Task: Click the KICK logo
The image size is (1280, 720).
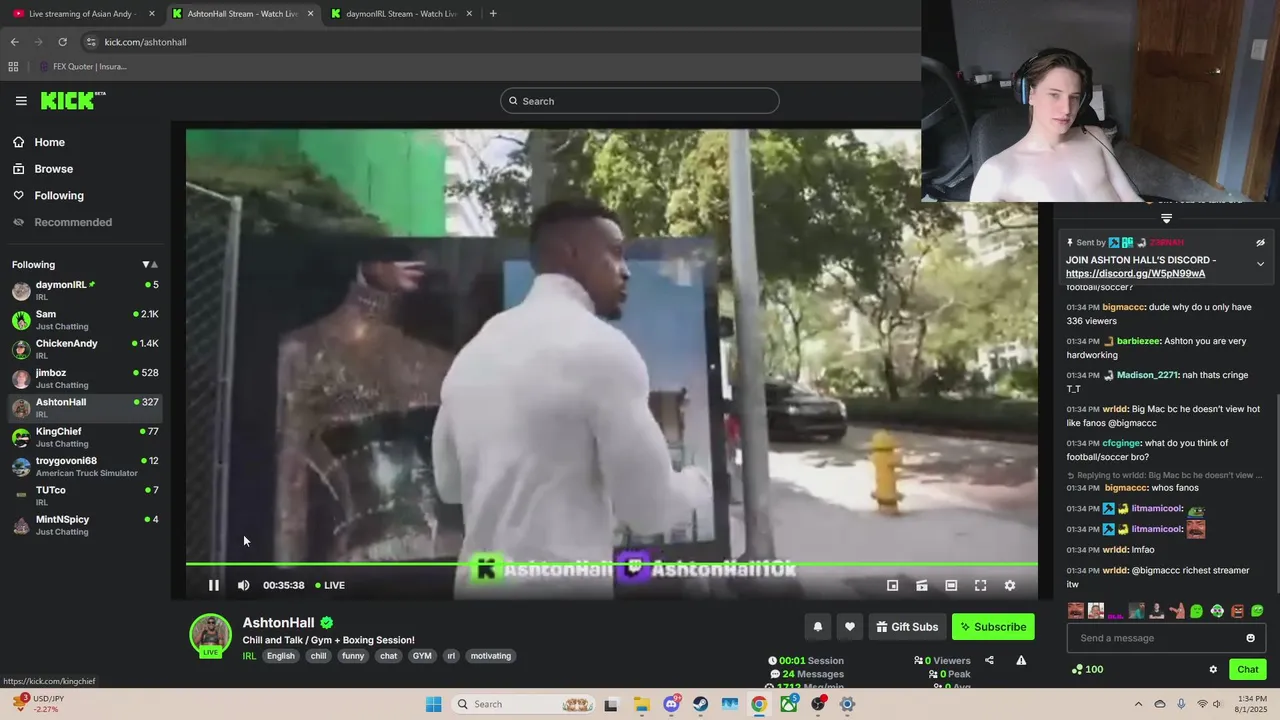Action: point(72,100)
